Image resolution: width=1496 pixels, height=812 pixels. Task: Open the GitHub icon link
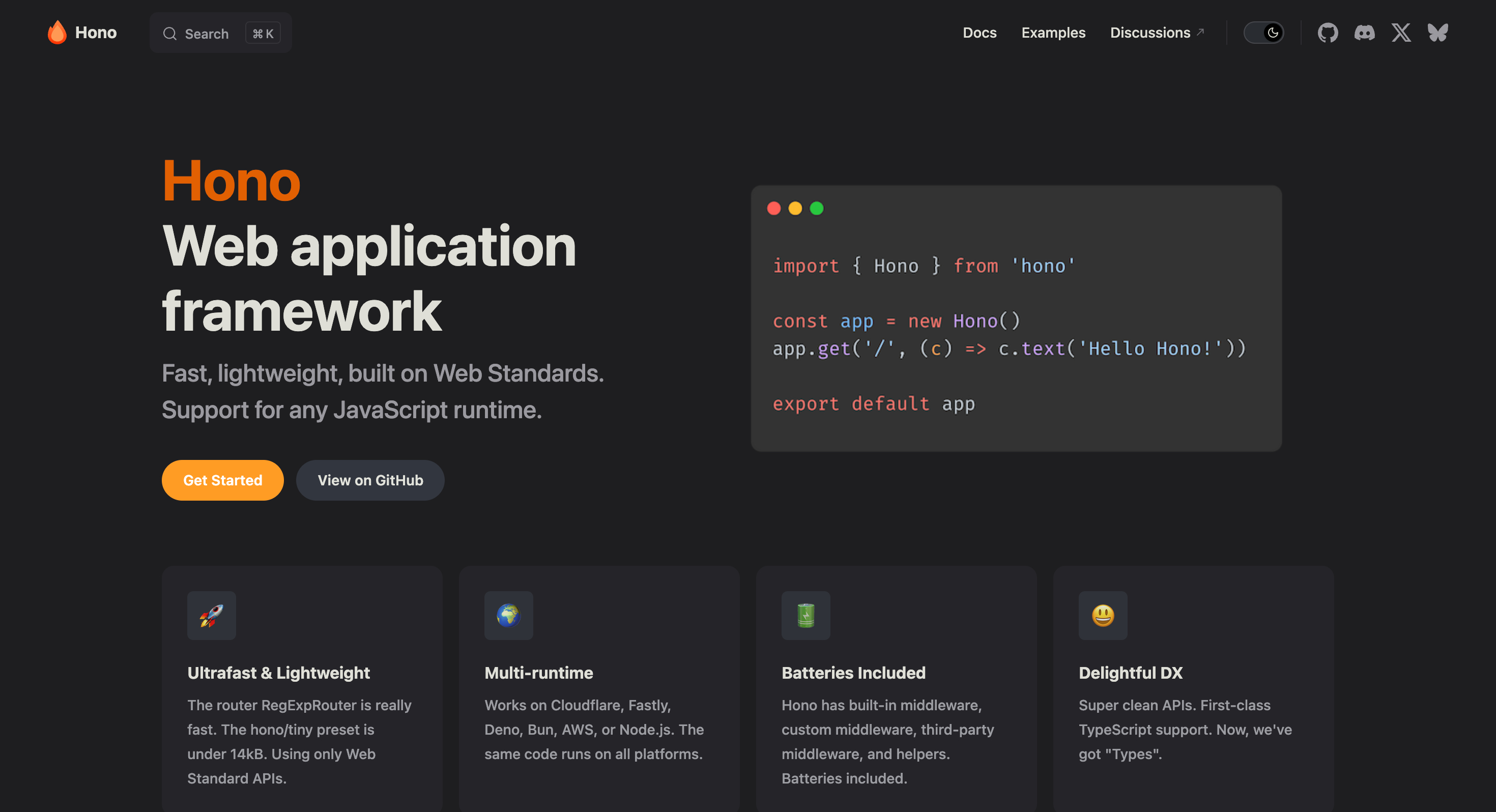(1328, 33)
